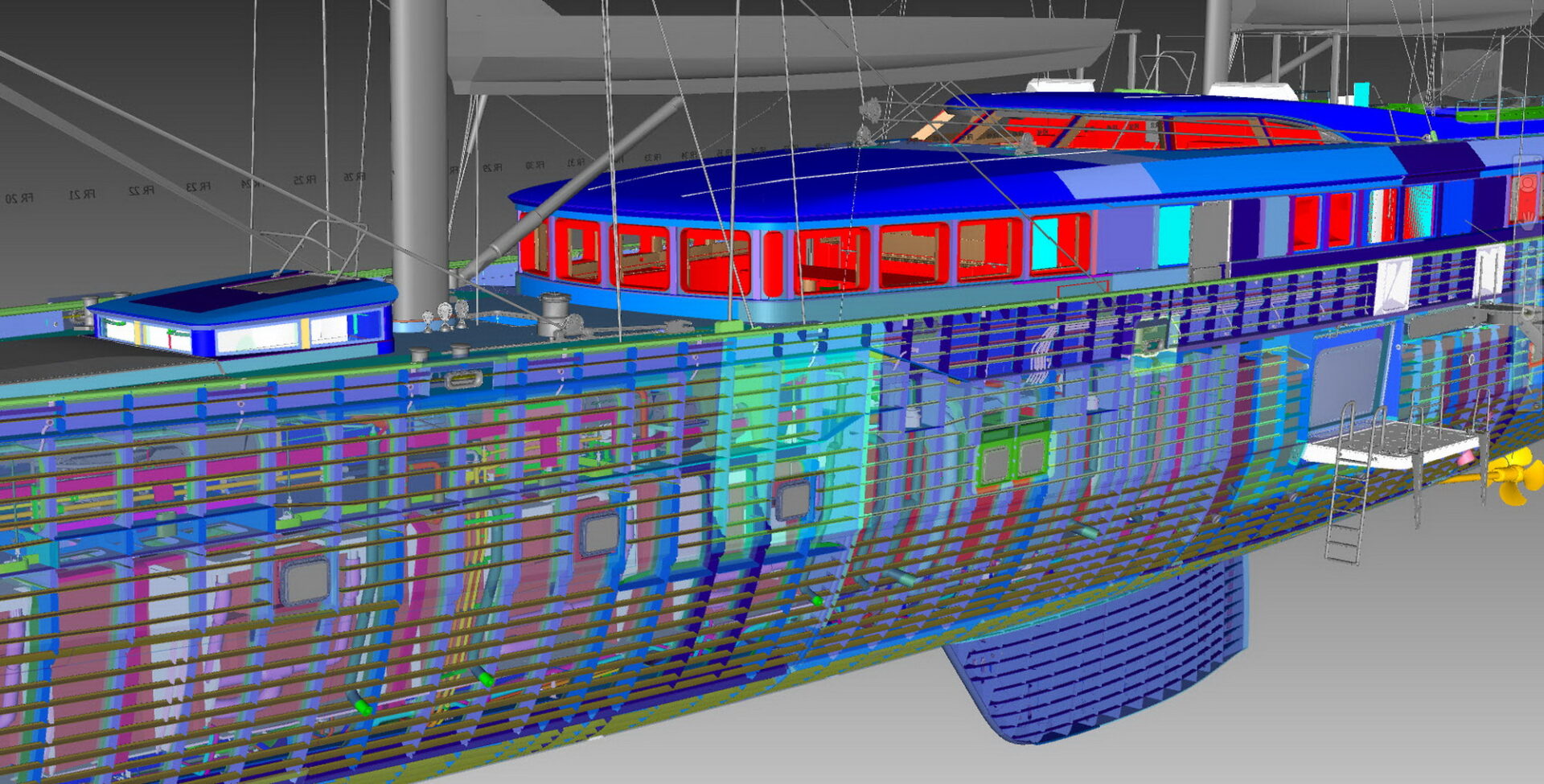Click the green double hatch on the hull
This screenshot has width=1544, height=784.
[x=1013, y=458]
